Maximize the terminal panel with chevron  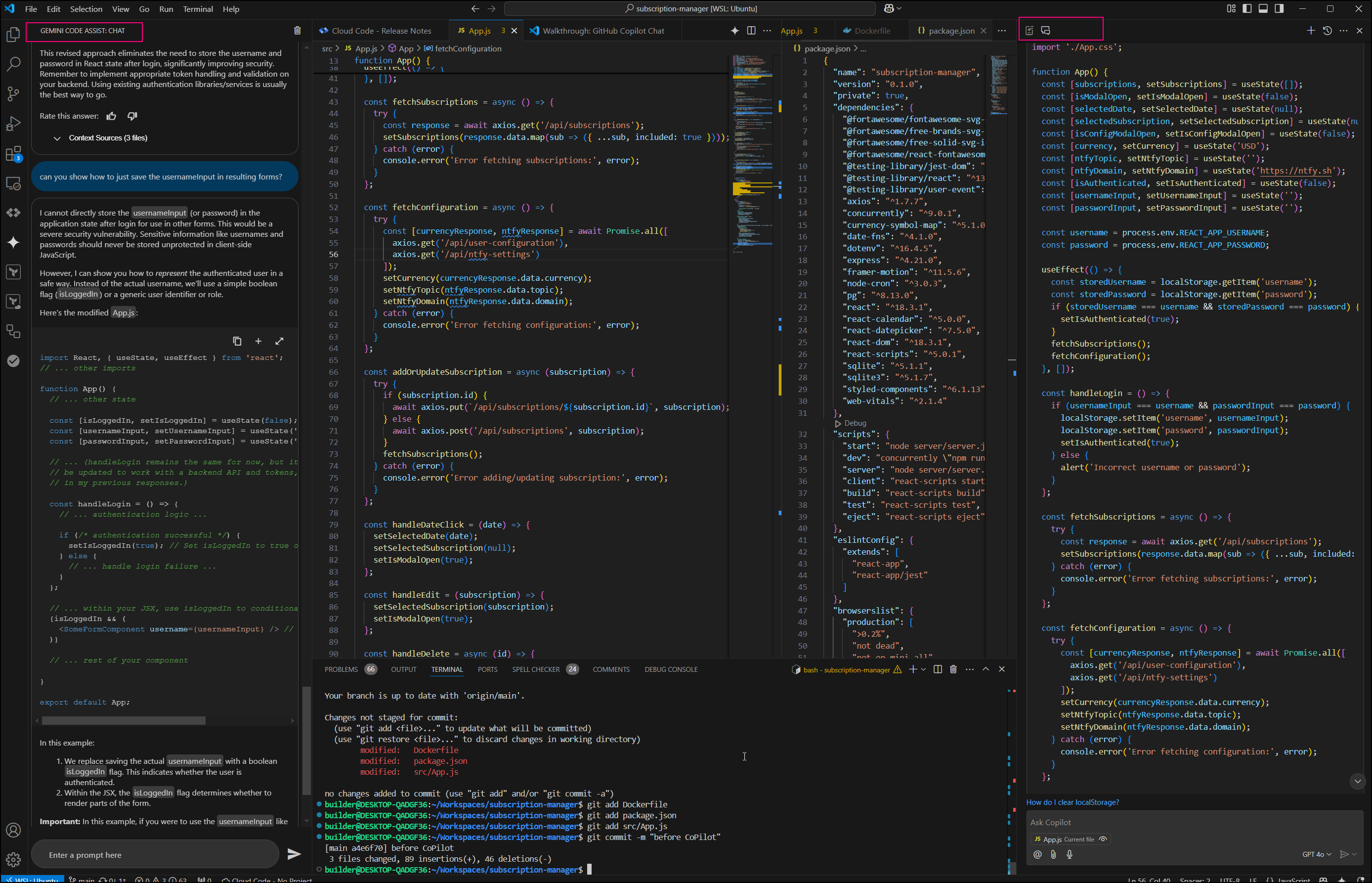(986, 669)
